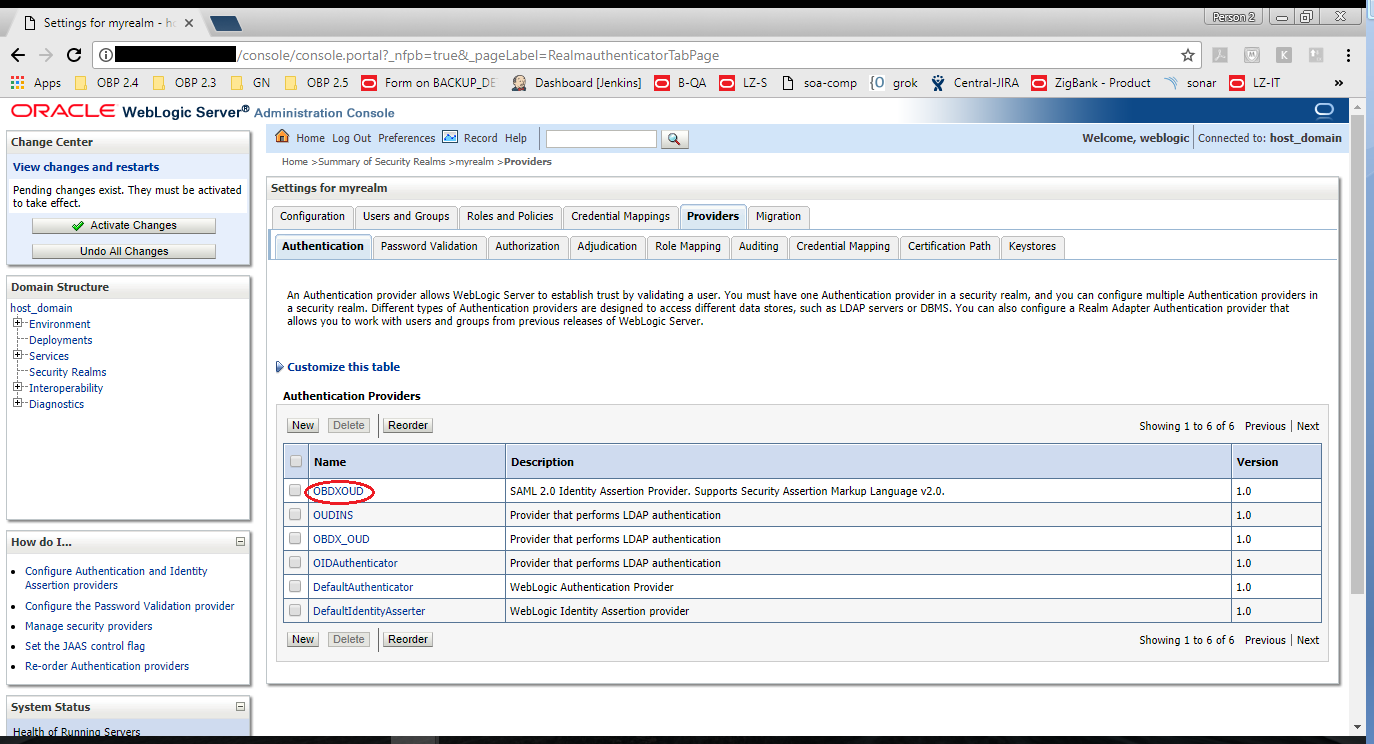
Task: Expand the Environment tree node
Action: point(18,323)
